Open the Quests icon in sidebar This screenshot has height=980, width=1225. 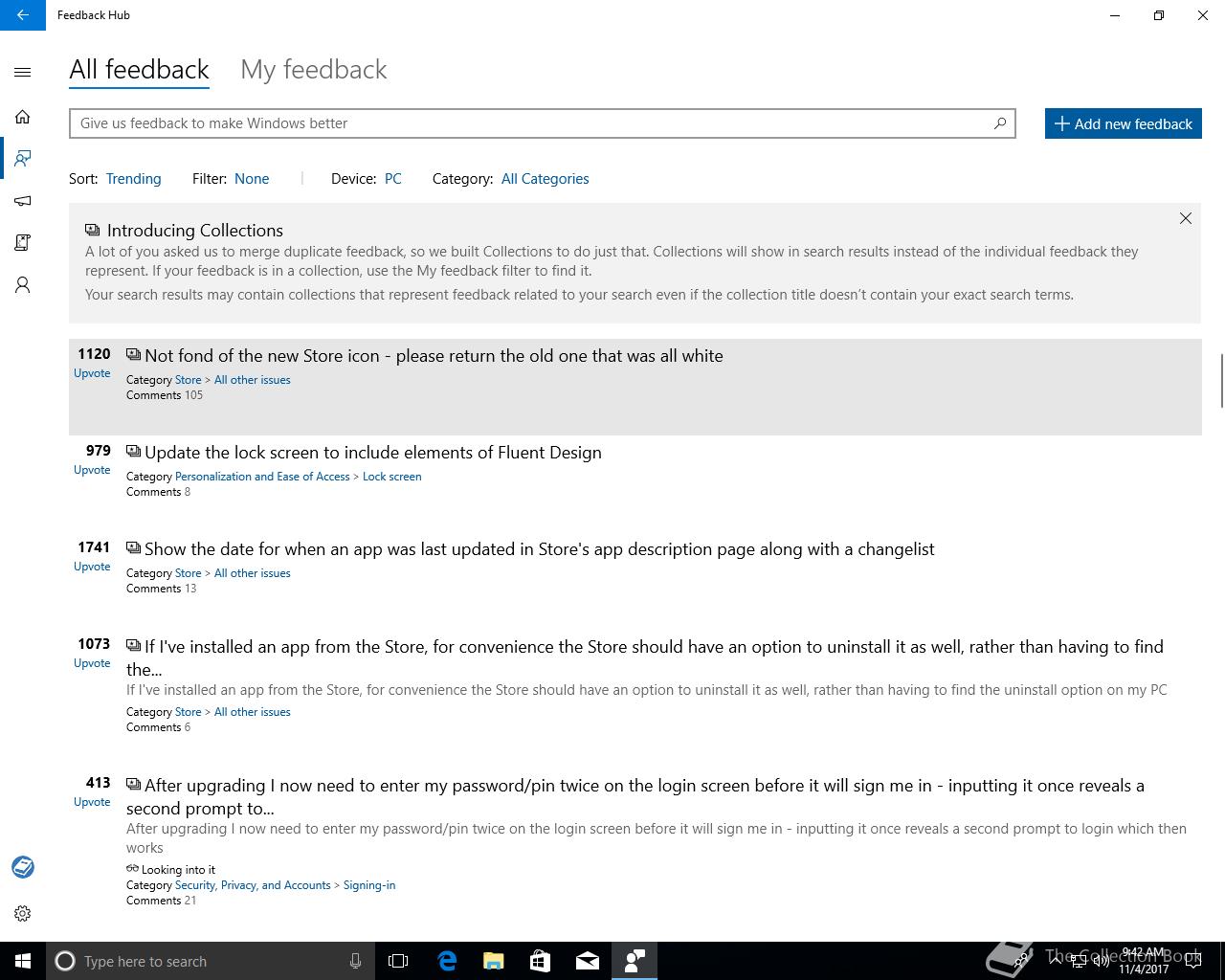point(23,243)
